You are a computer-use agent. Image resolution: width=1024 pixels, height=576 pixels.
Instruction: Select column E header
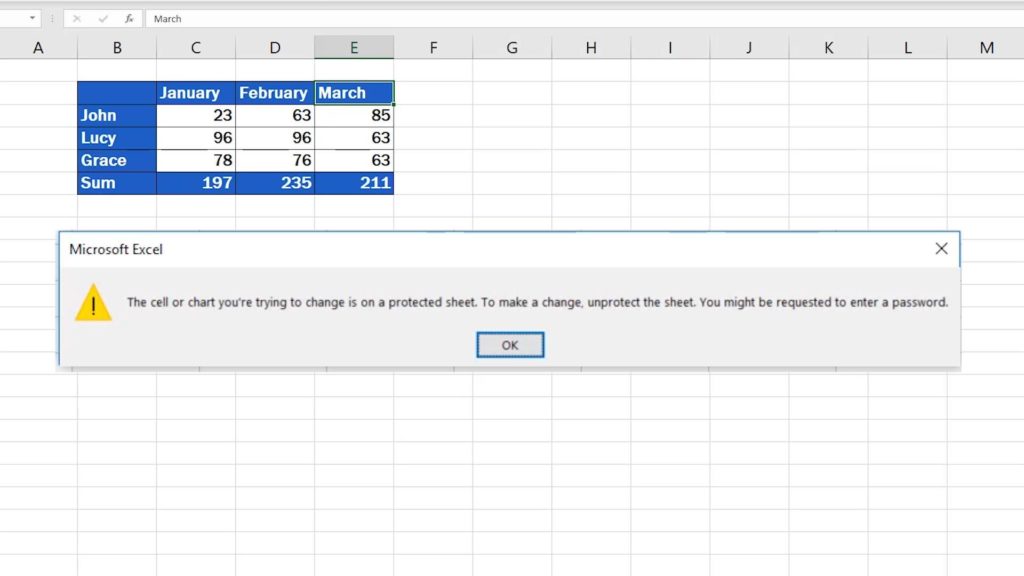(x=354, y=48)
